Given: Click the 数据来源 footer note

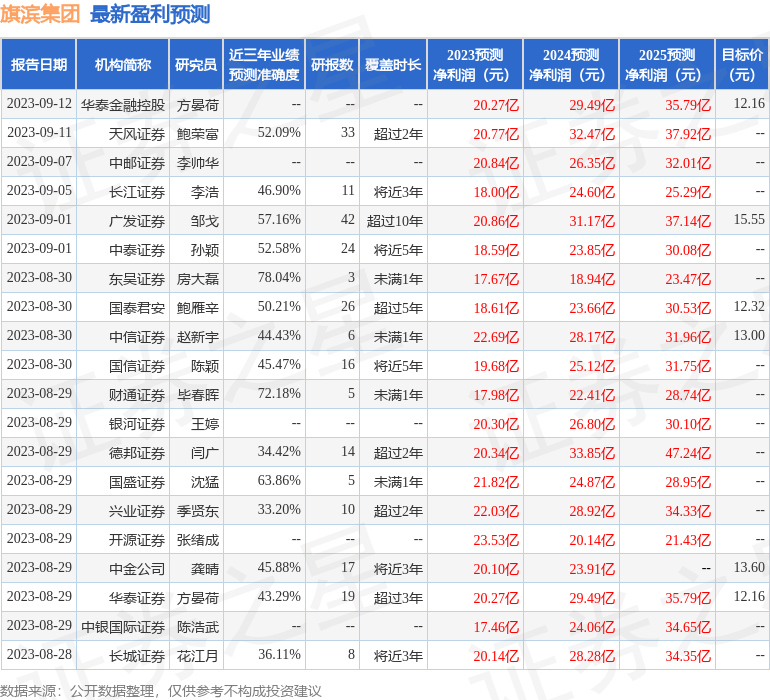Looking at the screenshot, I should (161, 691).
